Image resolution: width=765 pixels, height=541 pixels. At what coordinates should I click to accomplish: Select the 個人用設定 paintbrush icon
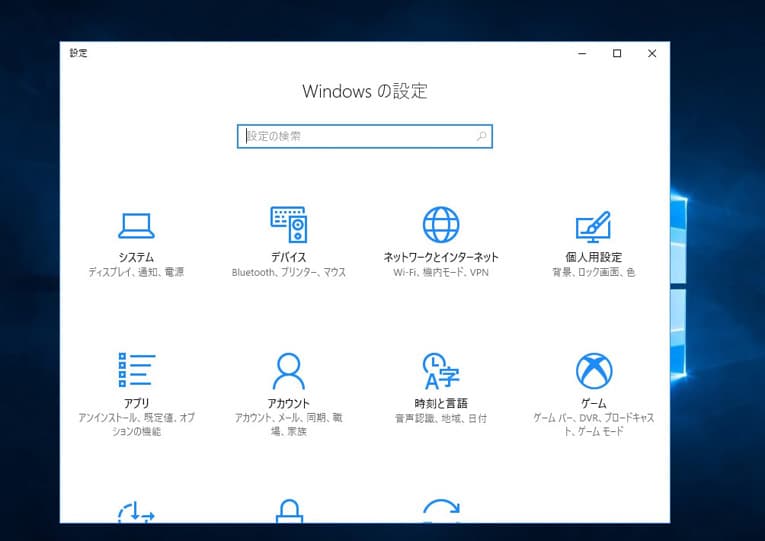[x=593, y=226]
